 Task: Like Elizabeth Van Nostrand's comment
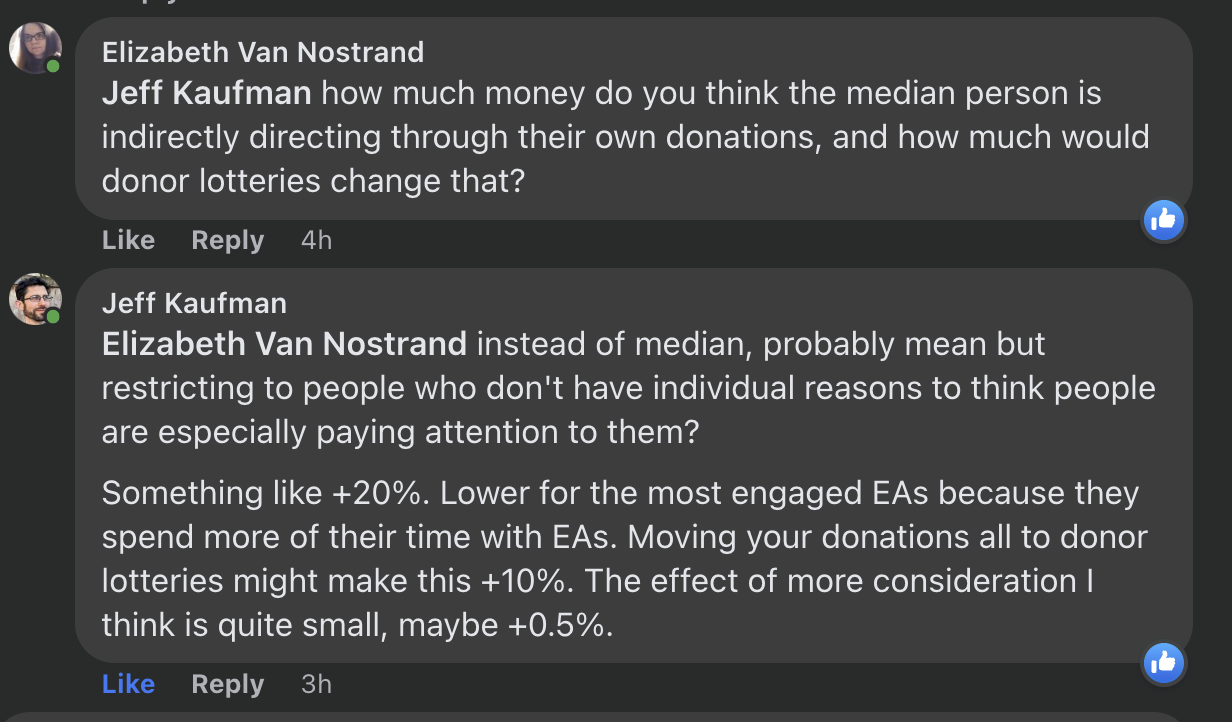pos(128,241)
